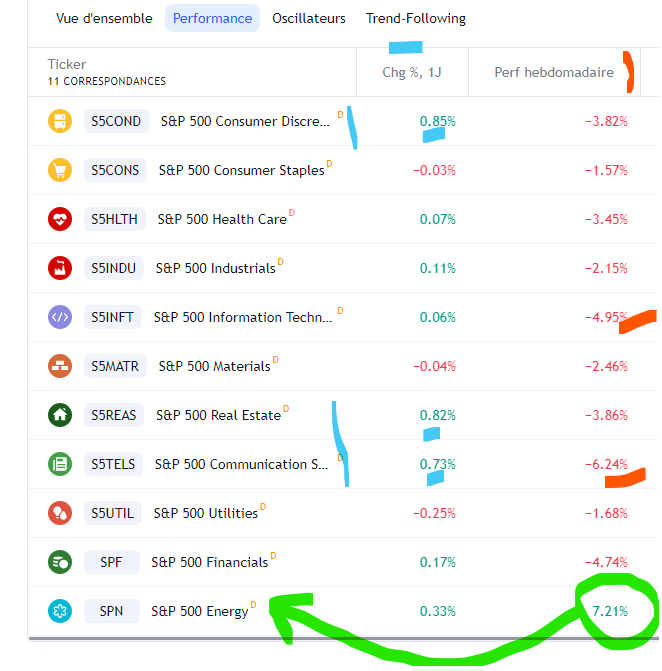Click the 0.33% daily change value
662x671 pixels.
437,612
